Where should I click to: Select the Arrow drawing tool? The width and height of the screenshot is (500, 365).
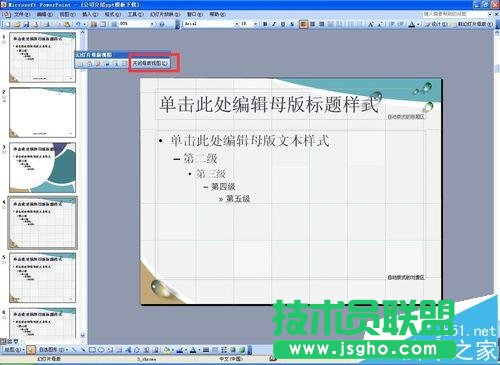tap(83, 350)
